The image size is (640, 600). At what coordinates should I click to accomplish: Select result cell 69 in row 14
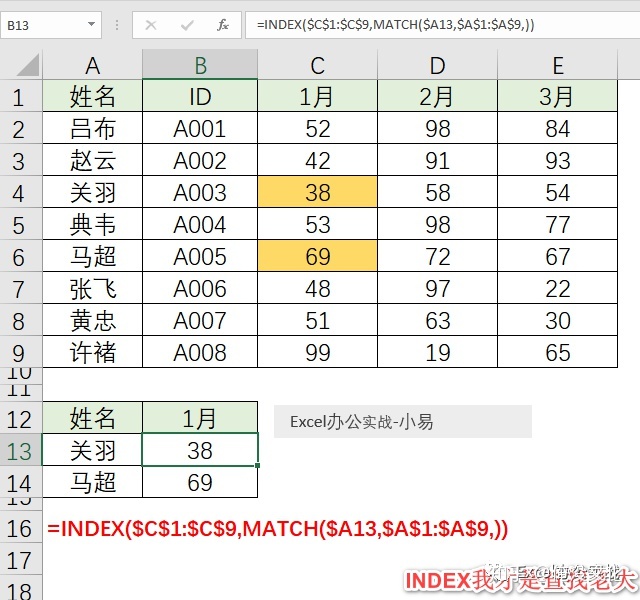pyautogui.click(x=200, y=482)
